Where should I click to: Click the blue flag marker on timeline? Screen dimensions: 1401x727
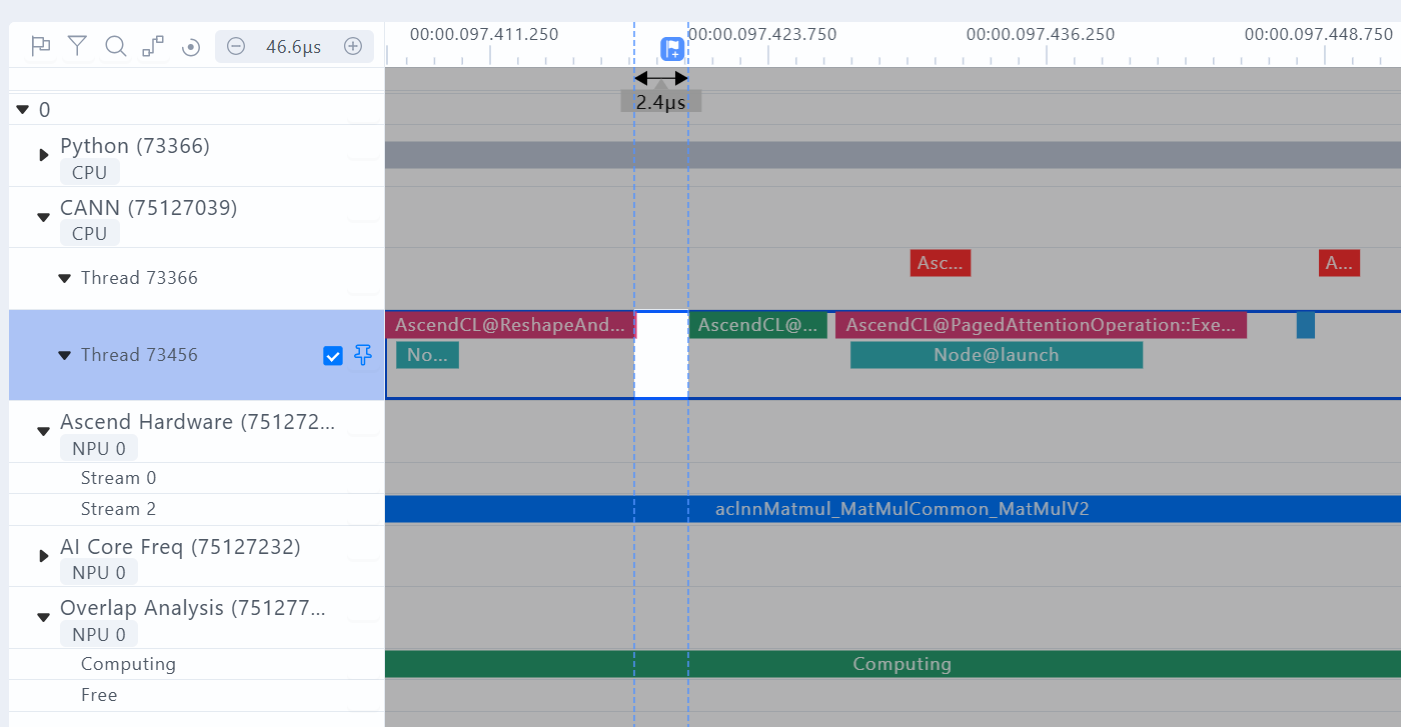672,49
